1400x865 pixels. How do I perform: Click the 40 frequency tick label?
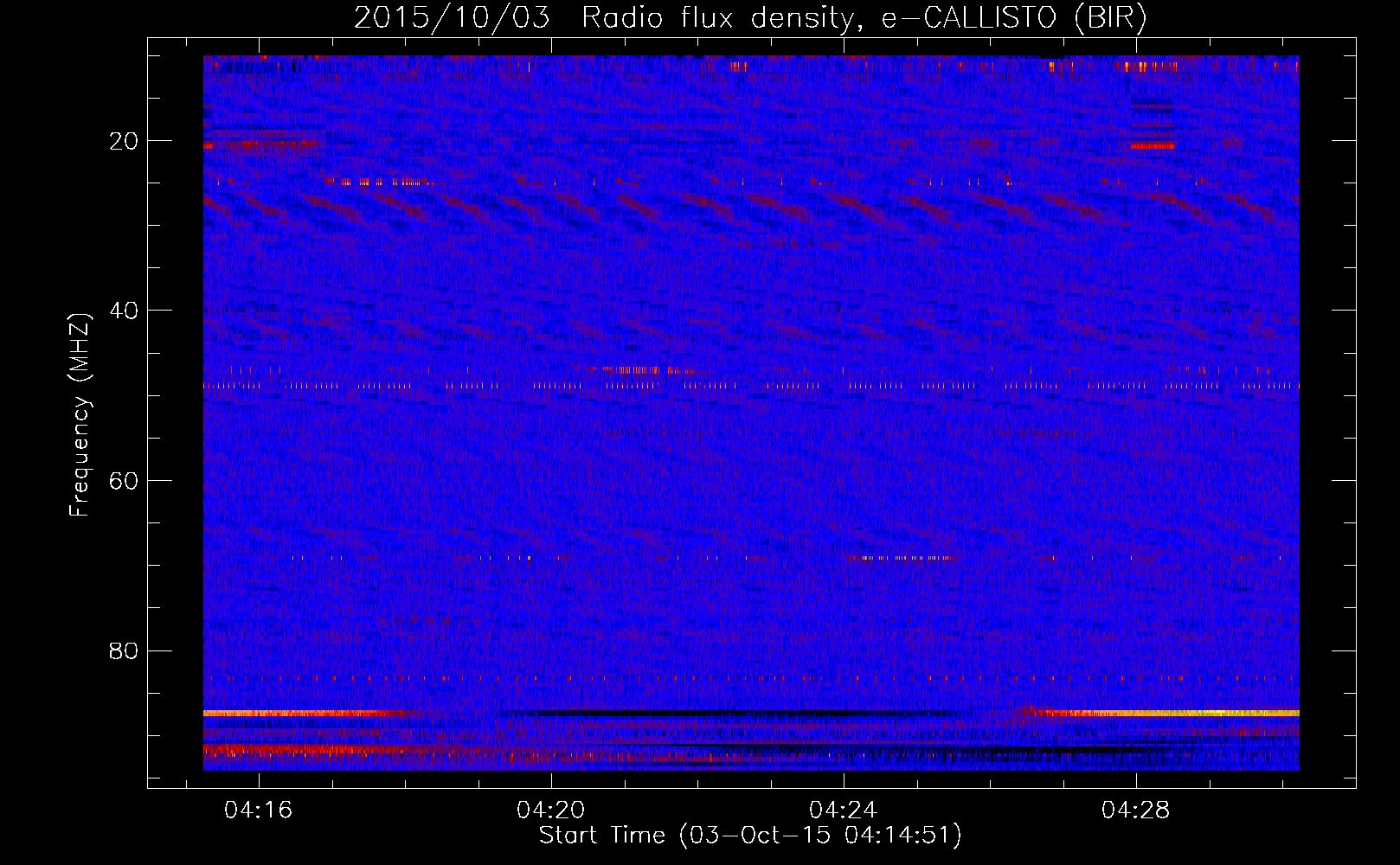(124, 311)
